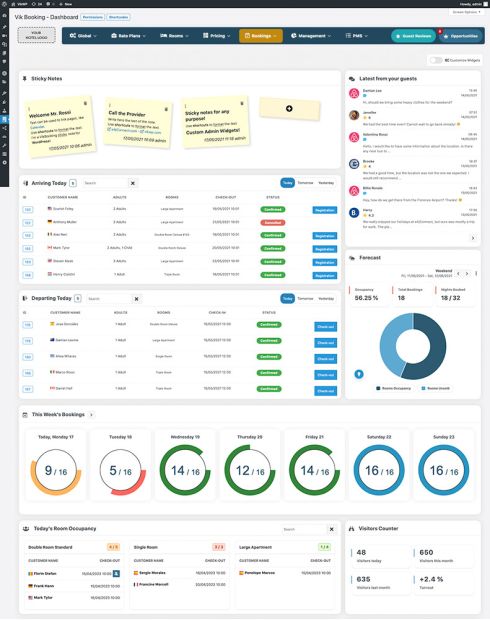
Task: Open Forecast options vertical dots
Action: (x=476, y=274)
